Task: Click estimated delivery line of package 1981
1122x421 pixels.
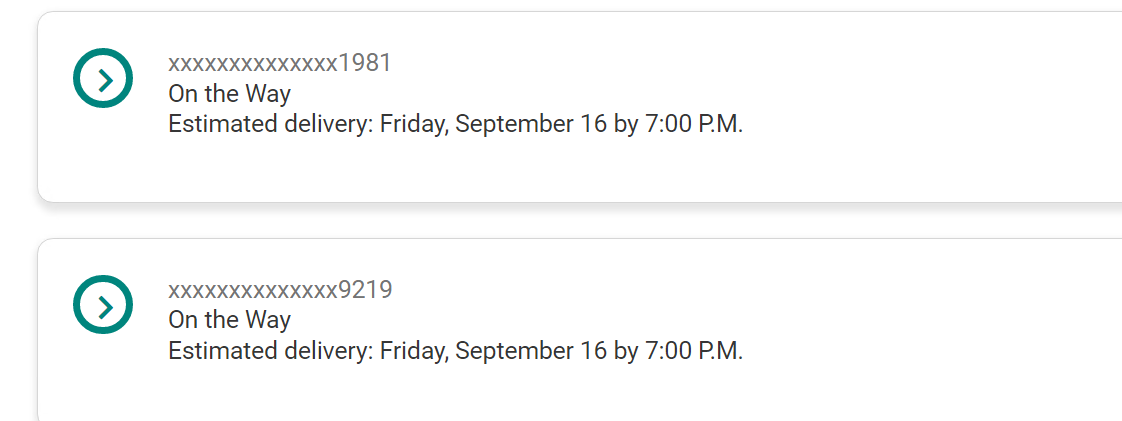Action: pyautogui.click(x=455, y=125)
